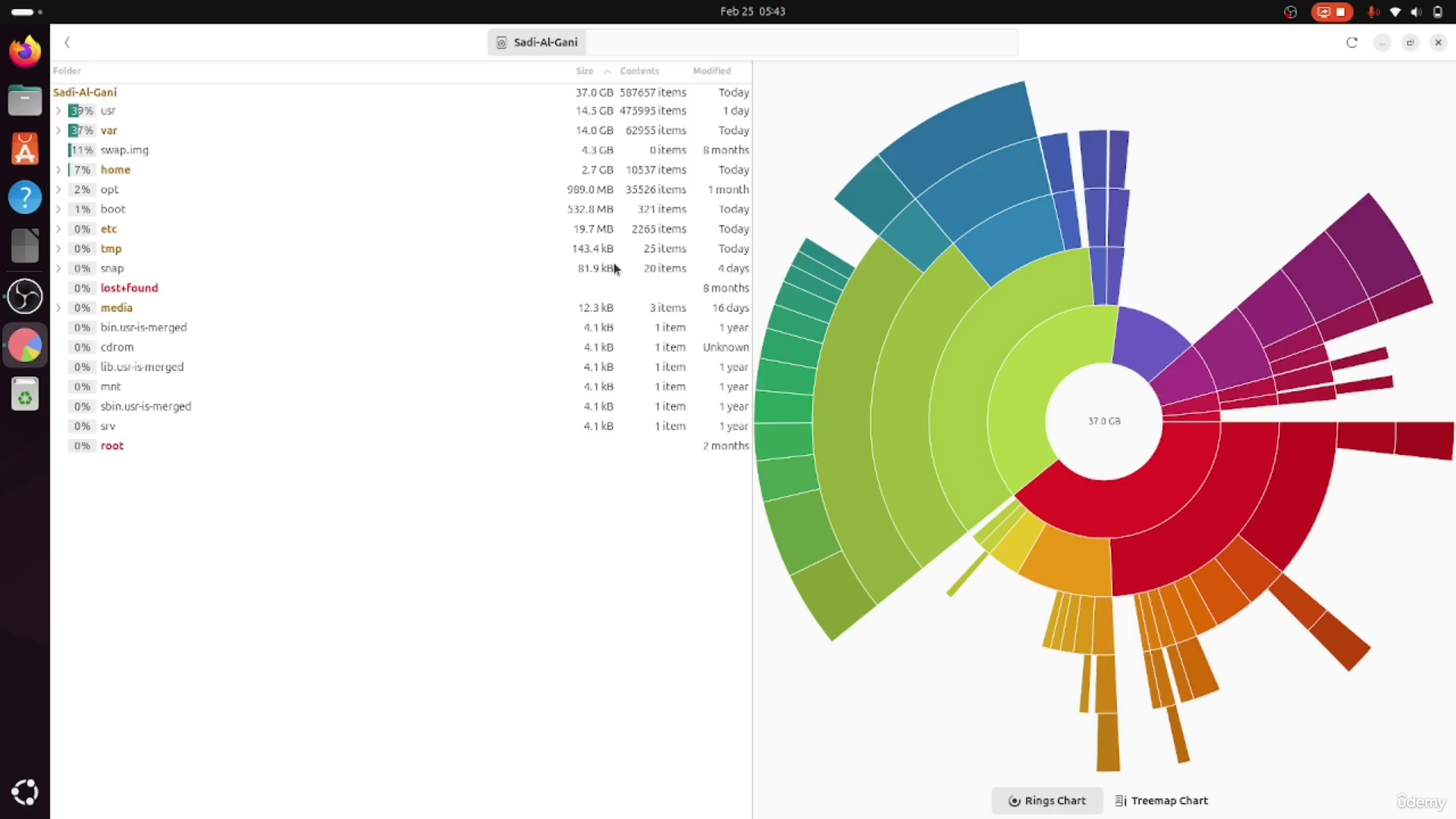
Task: Sort by the Modified column header
Action: tap(711, 71)
